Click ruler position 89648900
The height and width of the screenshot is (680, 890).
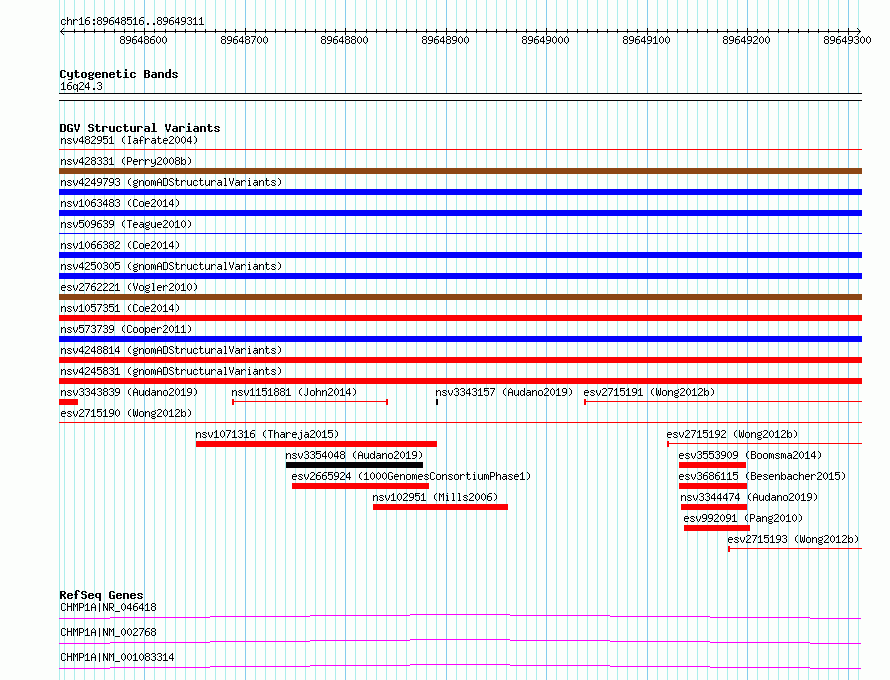(446, 40)
